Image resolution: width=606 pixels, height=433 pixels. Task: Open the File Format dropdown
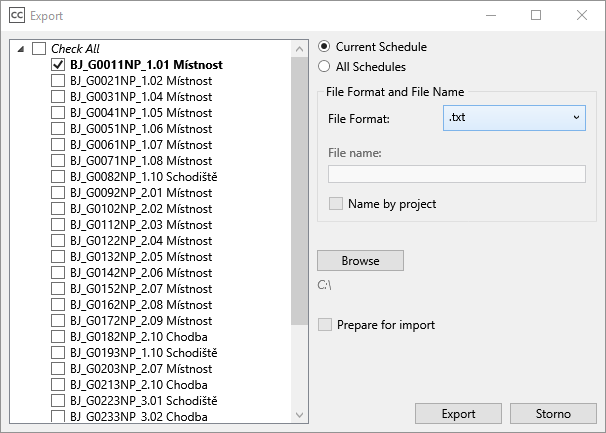(514, 118)
